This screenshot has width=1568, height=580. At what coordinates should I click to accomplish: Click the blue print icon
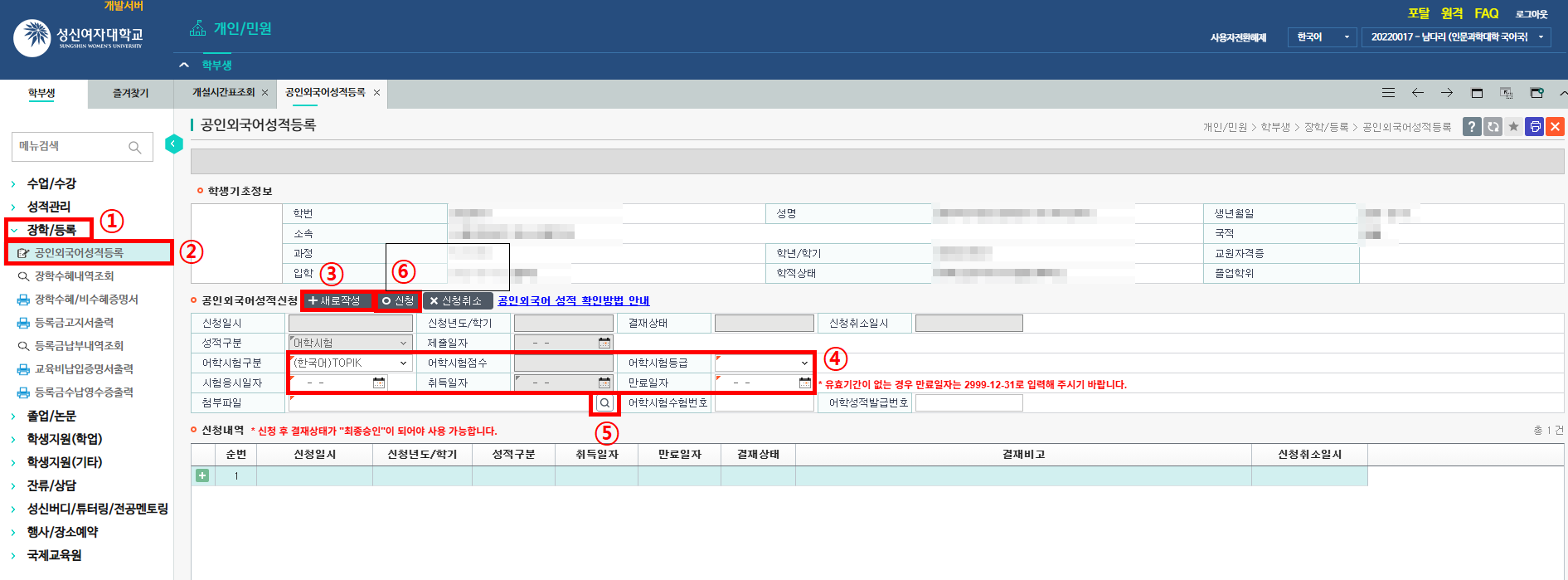click(1535, 126)
